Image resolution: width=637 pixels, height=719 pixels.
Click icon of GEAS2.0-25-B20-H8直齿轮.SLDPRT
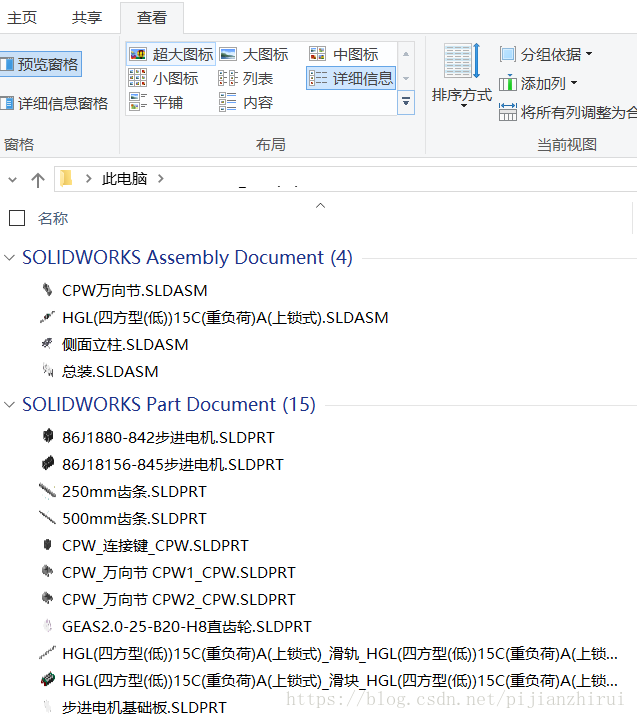pos(47,625)
